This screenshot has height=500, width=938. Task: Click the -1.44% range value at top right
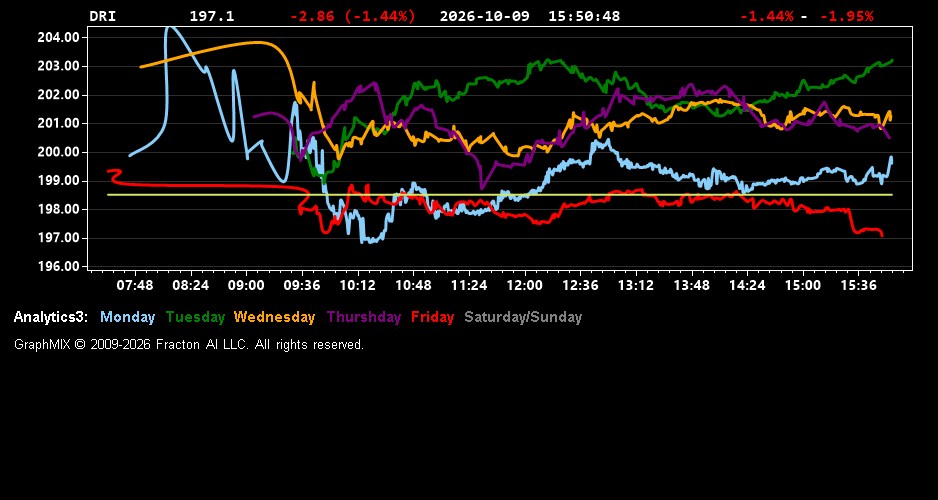point(767,16)
